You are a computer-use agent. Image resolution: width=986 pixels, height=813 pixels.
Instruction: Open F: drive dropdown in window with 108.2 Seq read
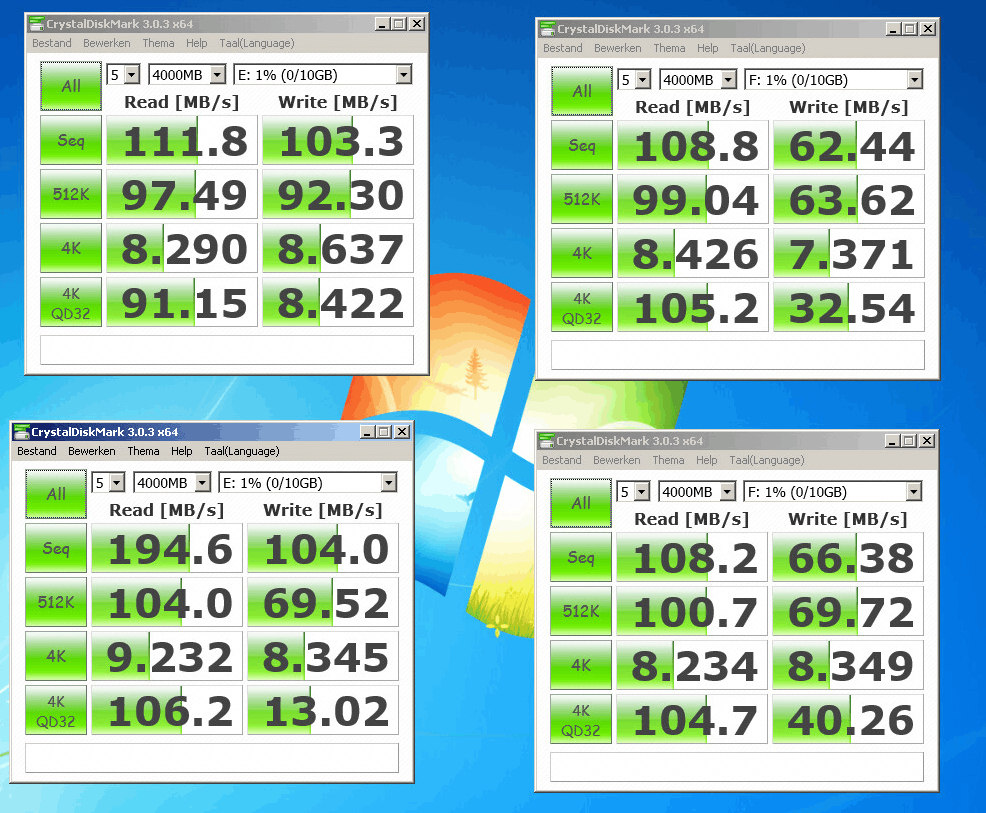833,492
